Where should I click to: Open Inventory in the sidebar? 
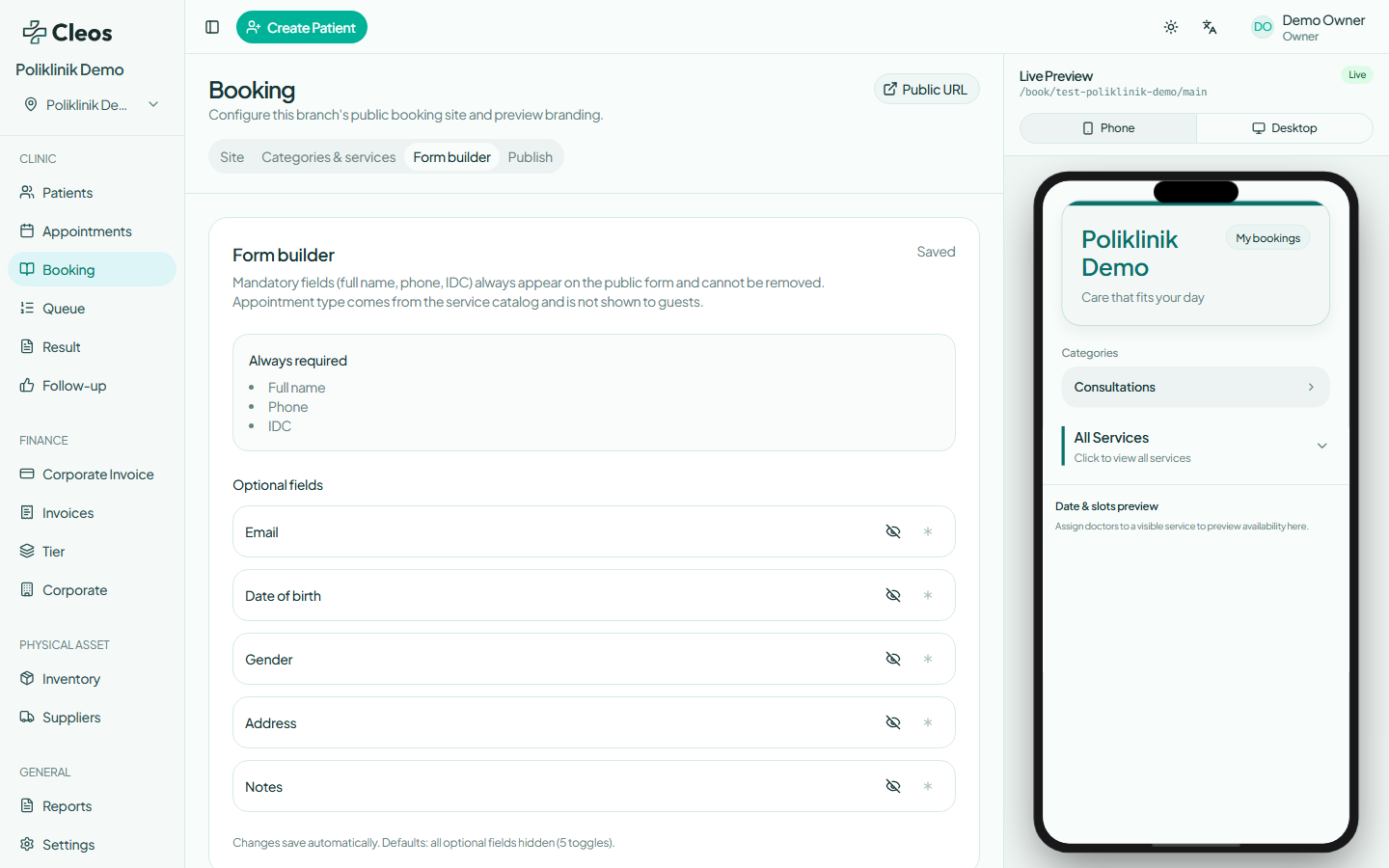(x=92, y=679)
